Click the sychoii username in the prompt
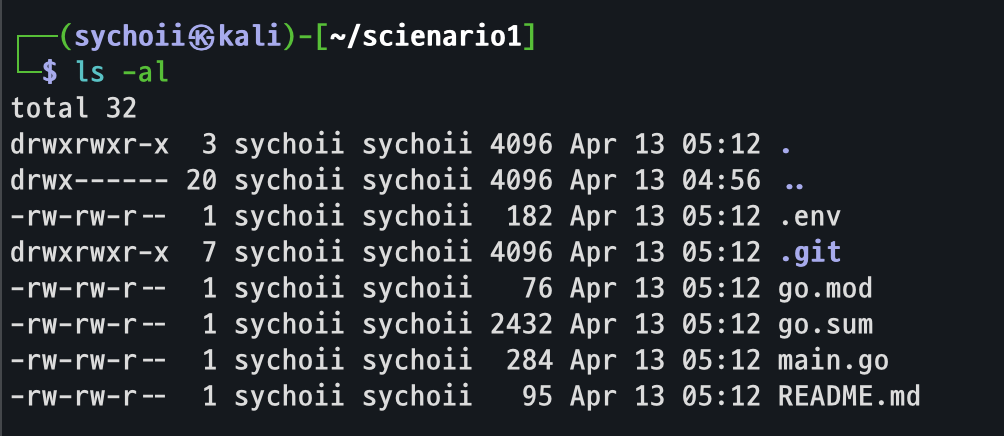1004x436 pixels. [x=131, y=38]
